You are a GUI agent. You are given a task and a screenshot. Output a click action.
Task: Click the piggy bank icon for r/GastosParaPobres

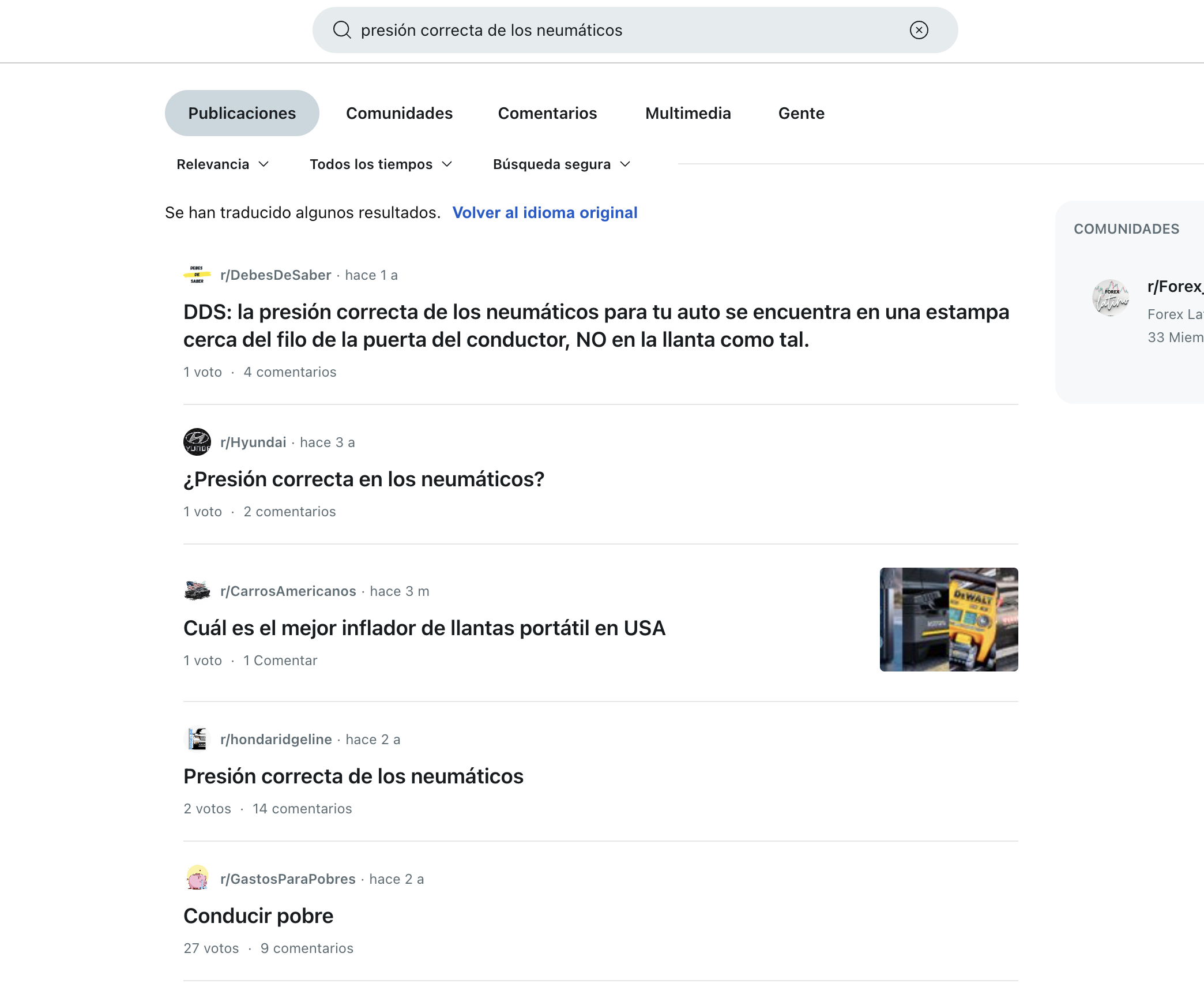197,879
